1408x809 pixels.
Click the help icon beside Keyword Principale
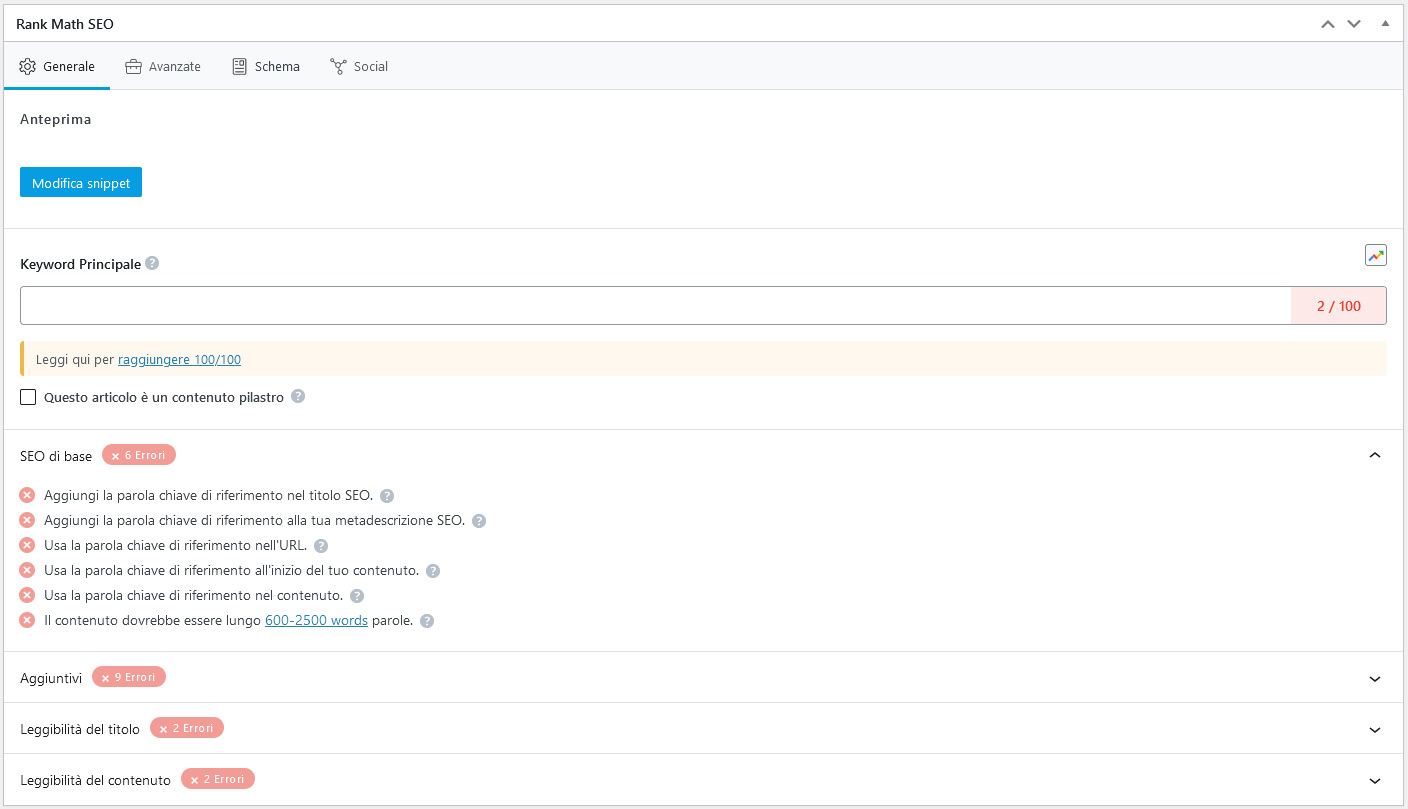pos(152,264)
